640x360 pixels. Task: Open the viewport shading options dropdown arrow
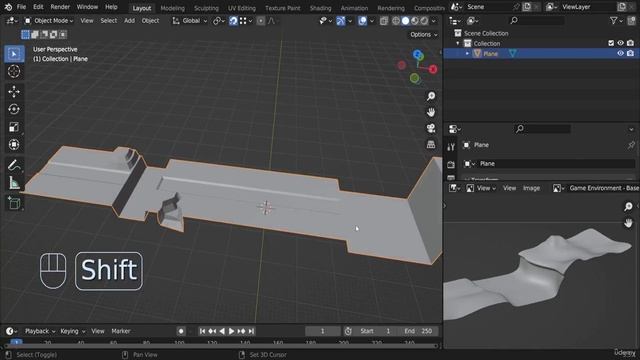click(x=434, y=21)
